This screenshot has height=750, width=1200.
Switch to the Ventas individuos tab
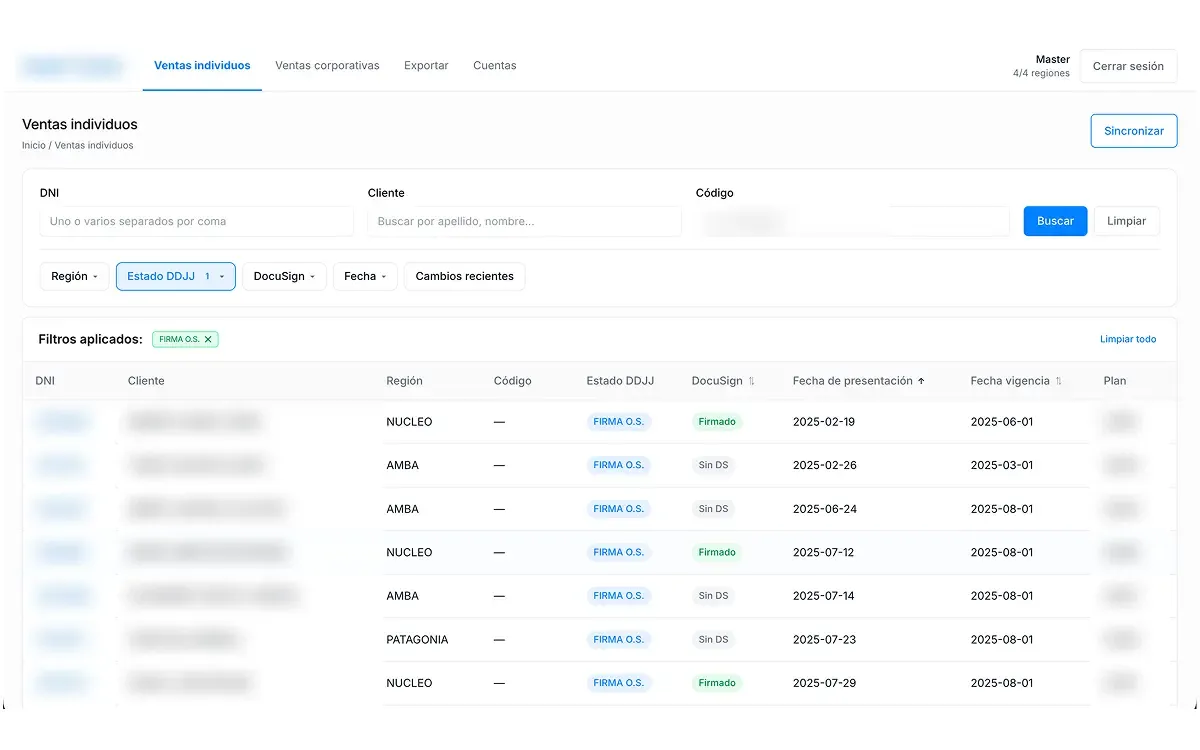202,65
